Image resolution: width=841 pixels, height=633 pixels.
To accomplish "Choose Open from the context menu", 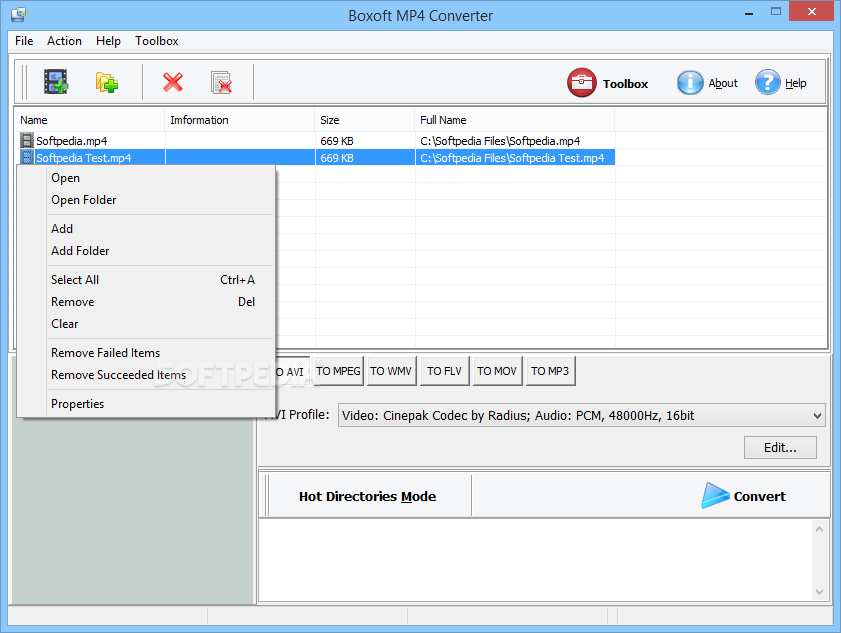I will (x=146, y=178).
